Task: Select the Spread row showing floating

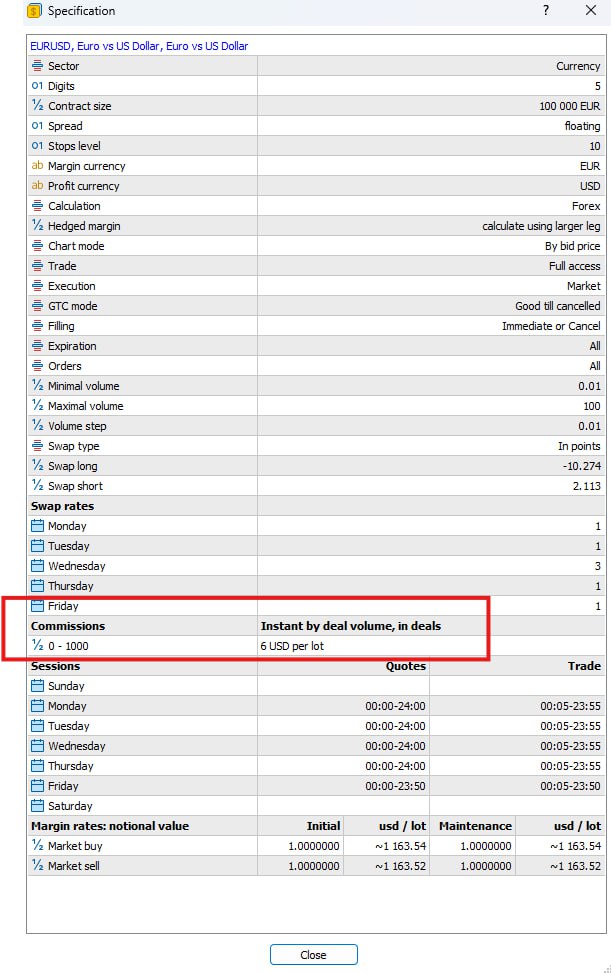Action: [x=316, y=126]
